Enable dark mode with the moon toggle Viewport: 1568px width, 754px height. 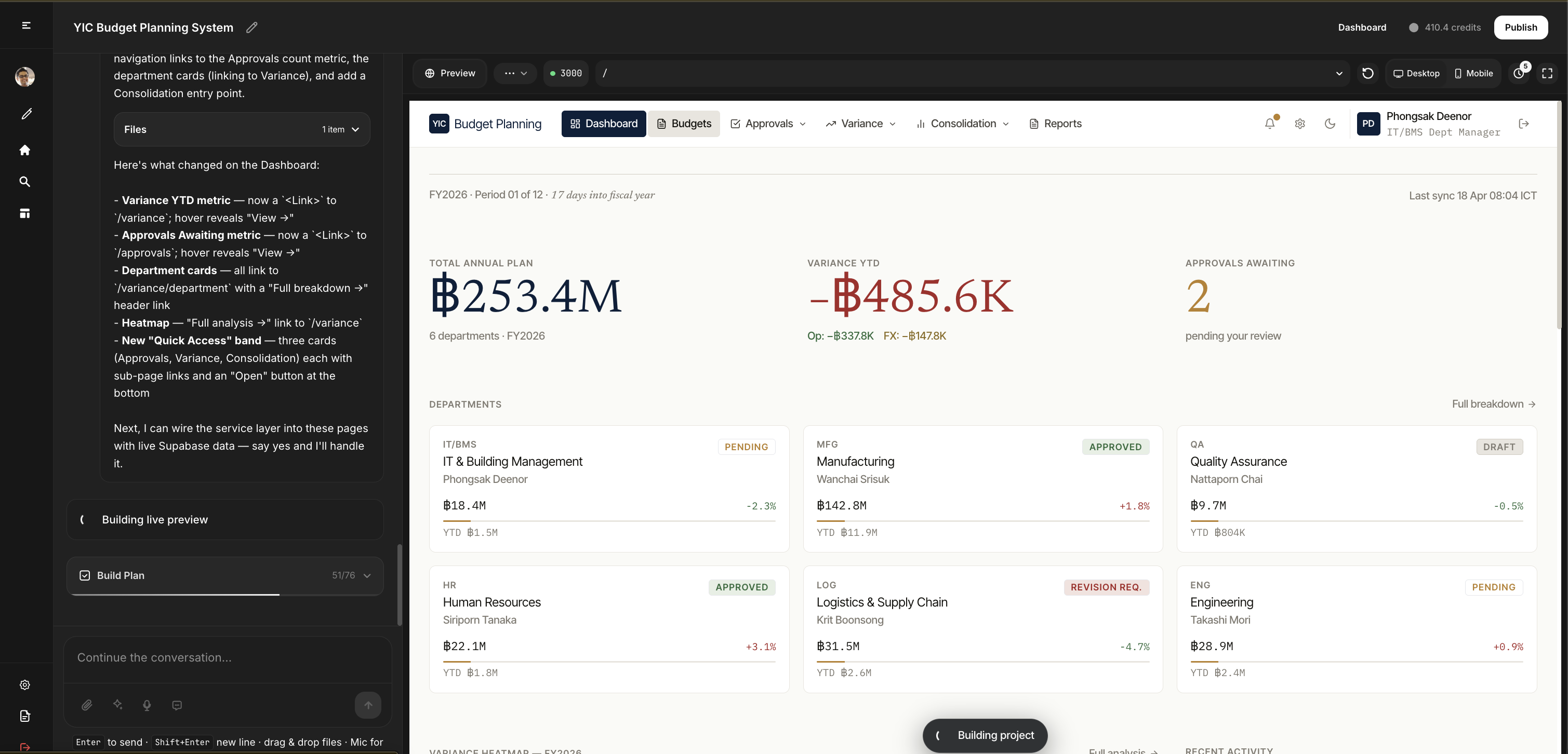1330,124
